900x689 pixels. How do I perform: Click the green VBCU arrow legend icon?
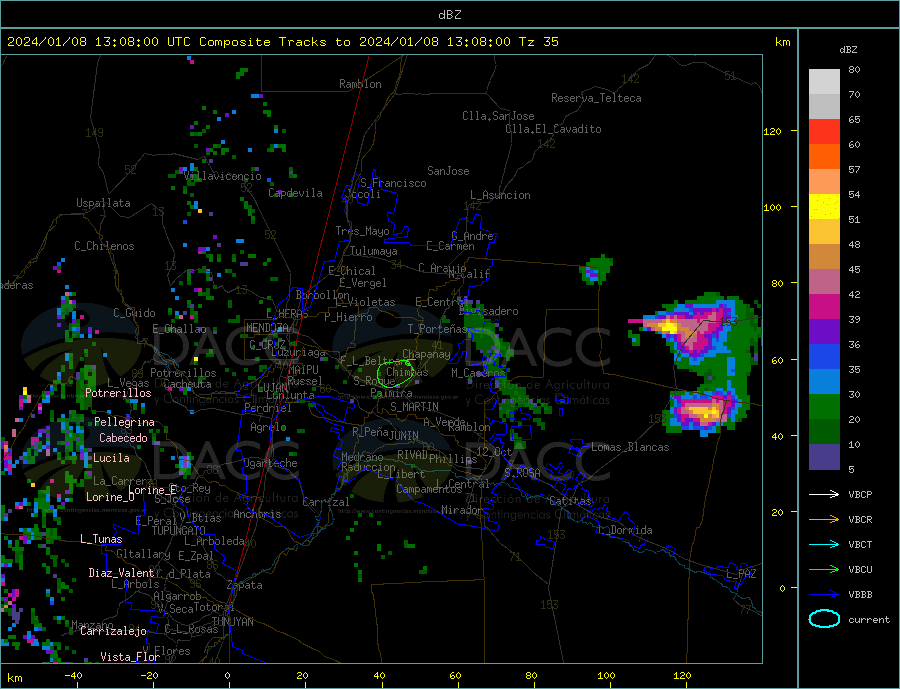(x=824, y=569)
